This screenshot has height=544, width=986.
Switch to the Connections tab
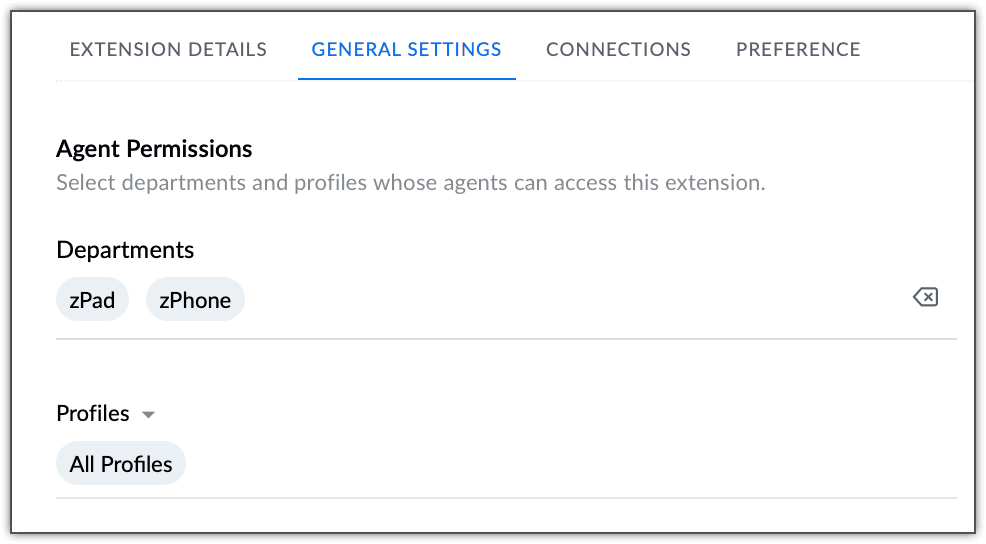[618, 49]
